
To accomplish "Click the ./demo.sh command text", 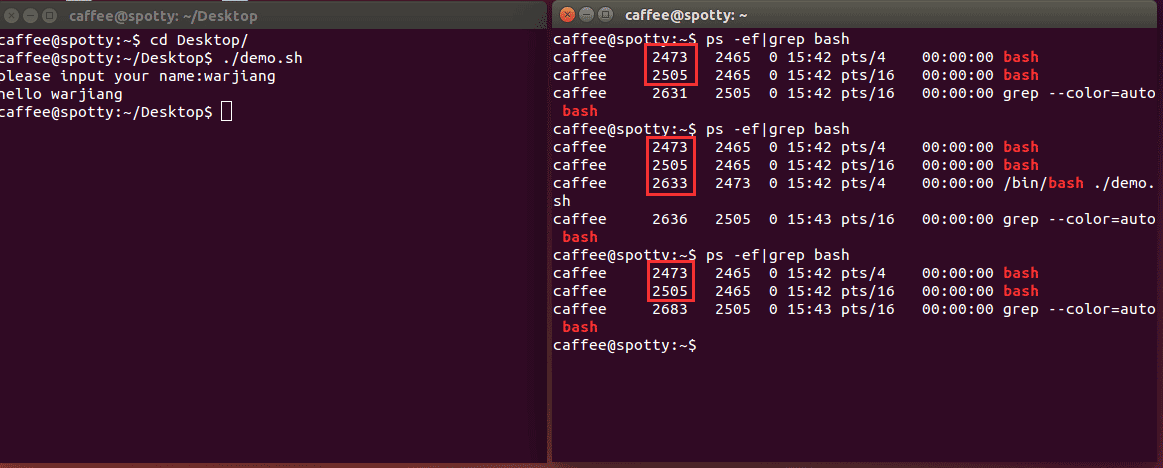I will (262, 57).
